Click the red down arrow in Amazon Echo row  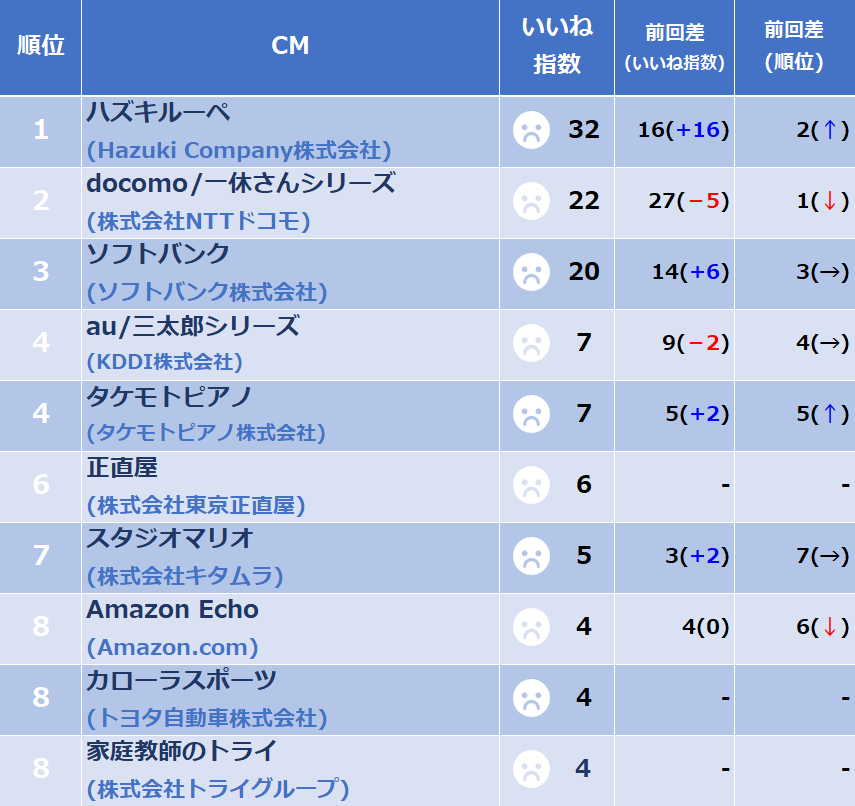pos(830,627)
